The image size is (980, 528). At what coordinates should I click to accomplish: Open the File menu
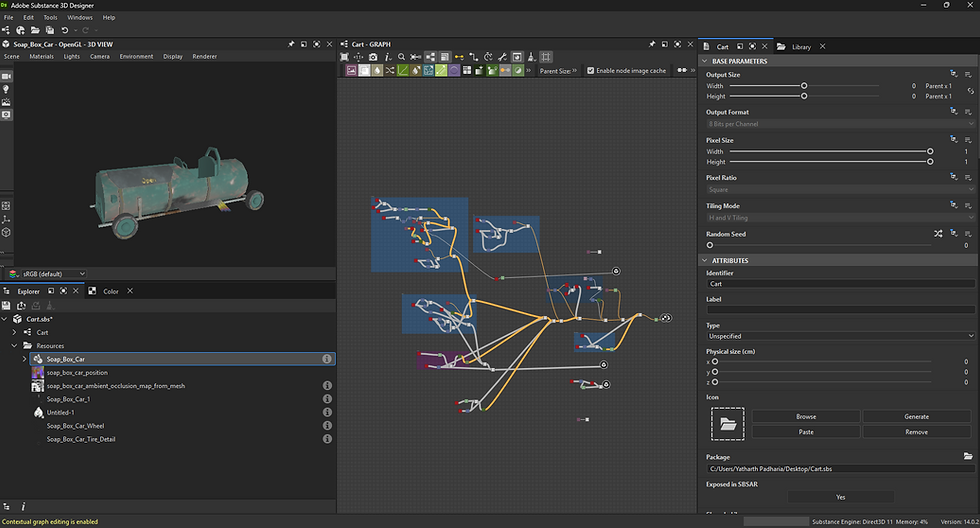coord(9,17)
